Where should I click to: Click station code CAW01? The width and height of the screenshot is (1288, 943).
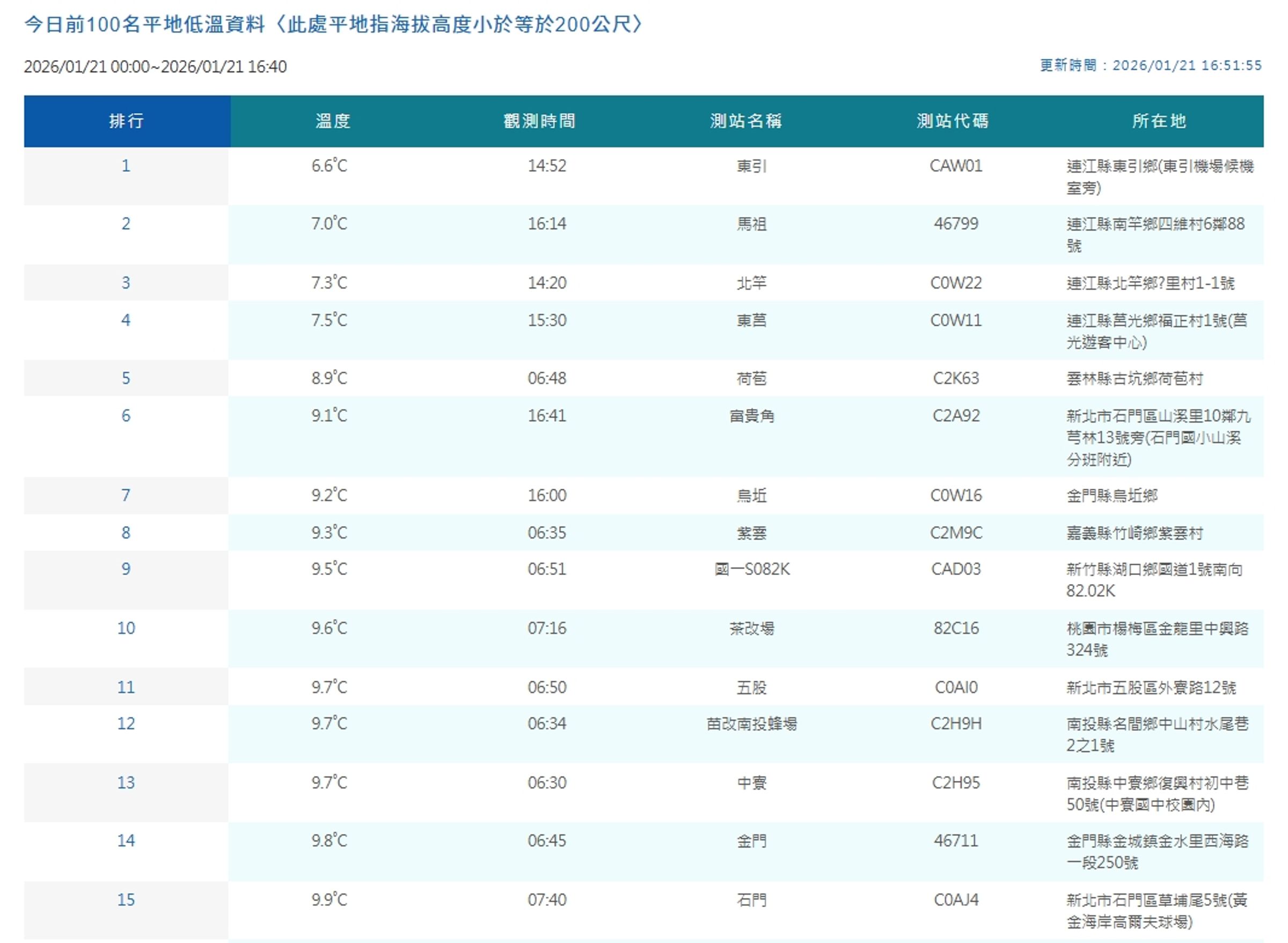click(x=956, y=166)
